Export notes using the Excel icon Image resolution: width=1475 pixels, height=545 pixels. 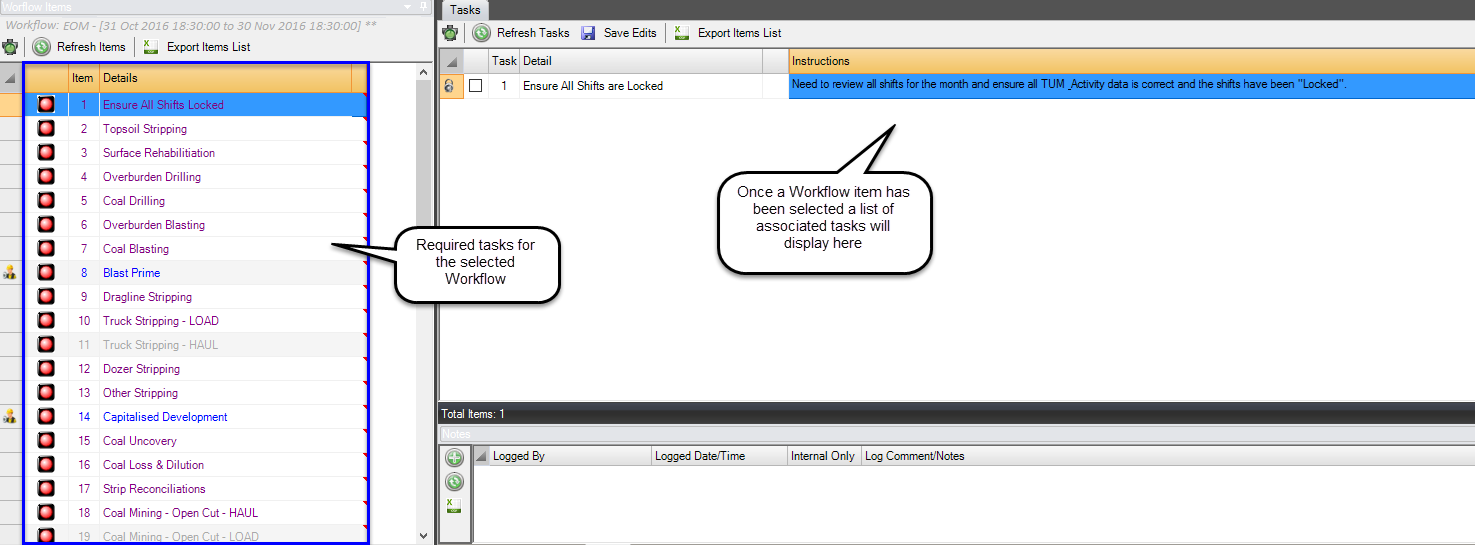click(454, 505)
